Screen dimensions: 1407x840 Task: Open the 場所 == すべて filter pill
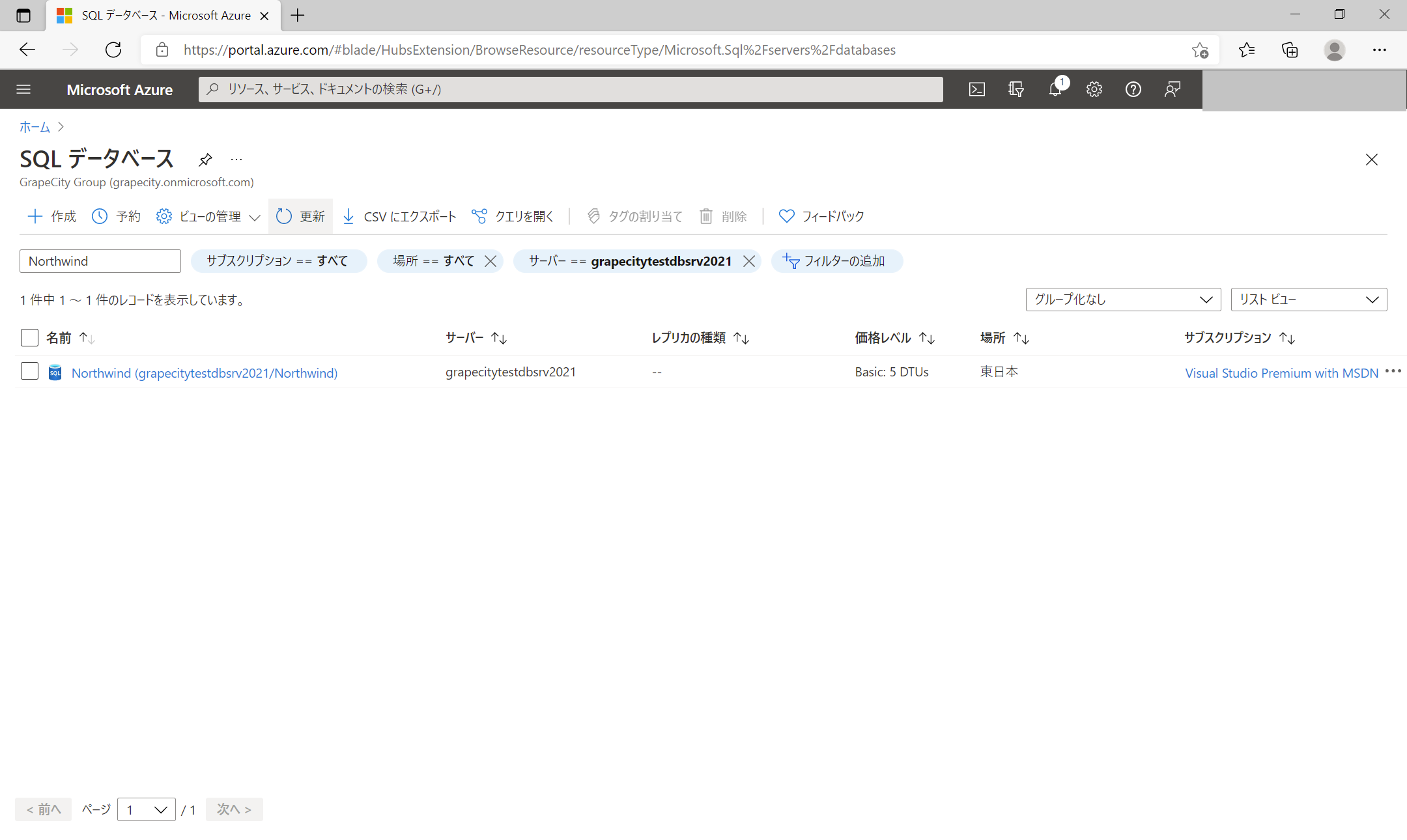pos(433,261)
